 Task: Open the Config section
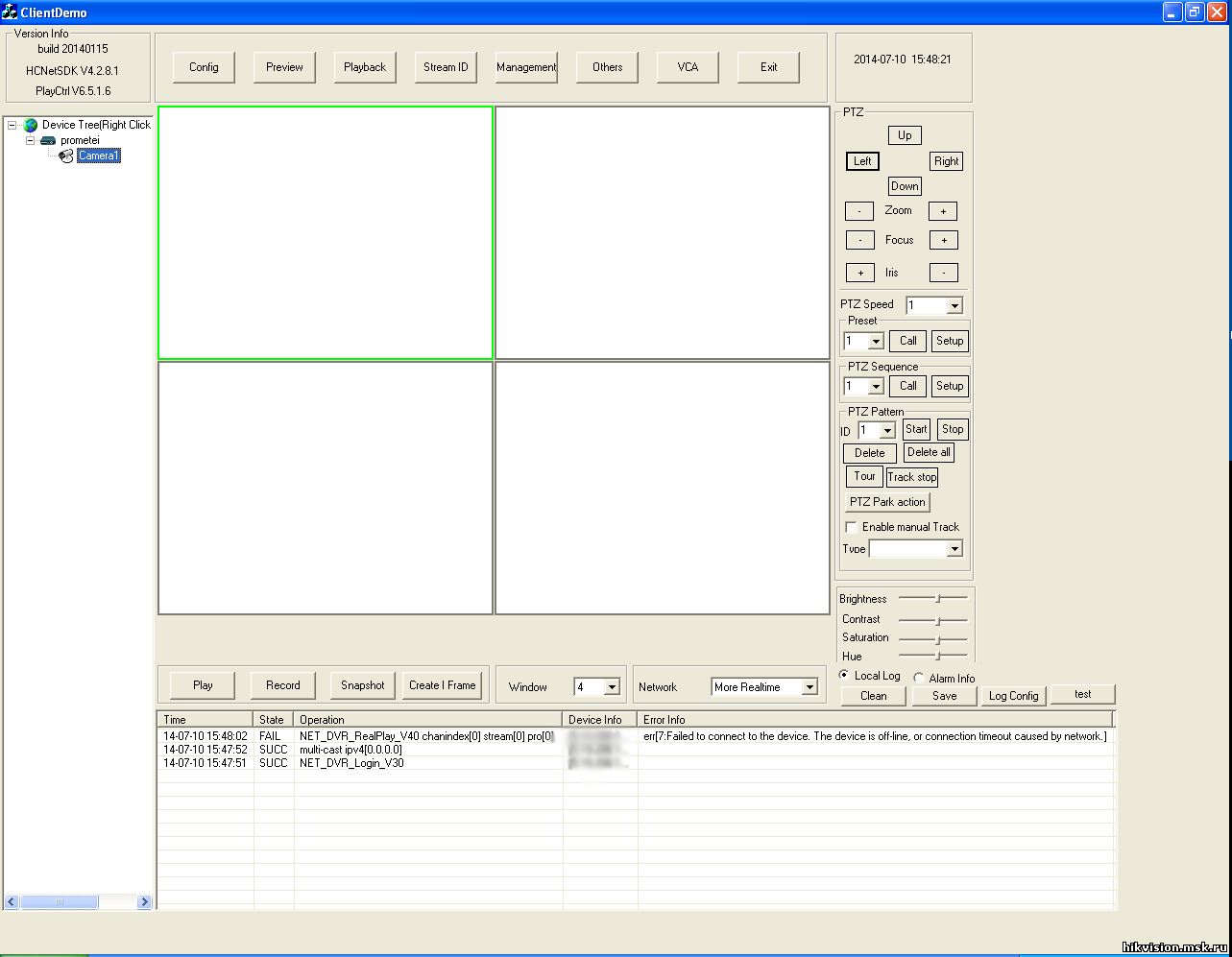[204, 67]
